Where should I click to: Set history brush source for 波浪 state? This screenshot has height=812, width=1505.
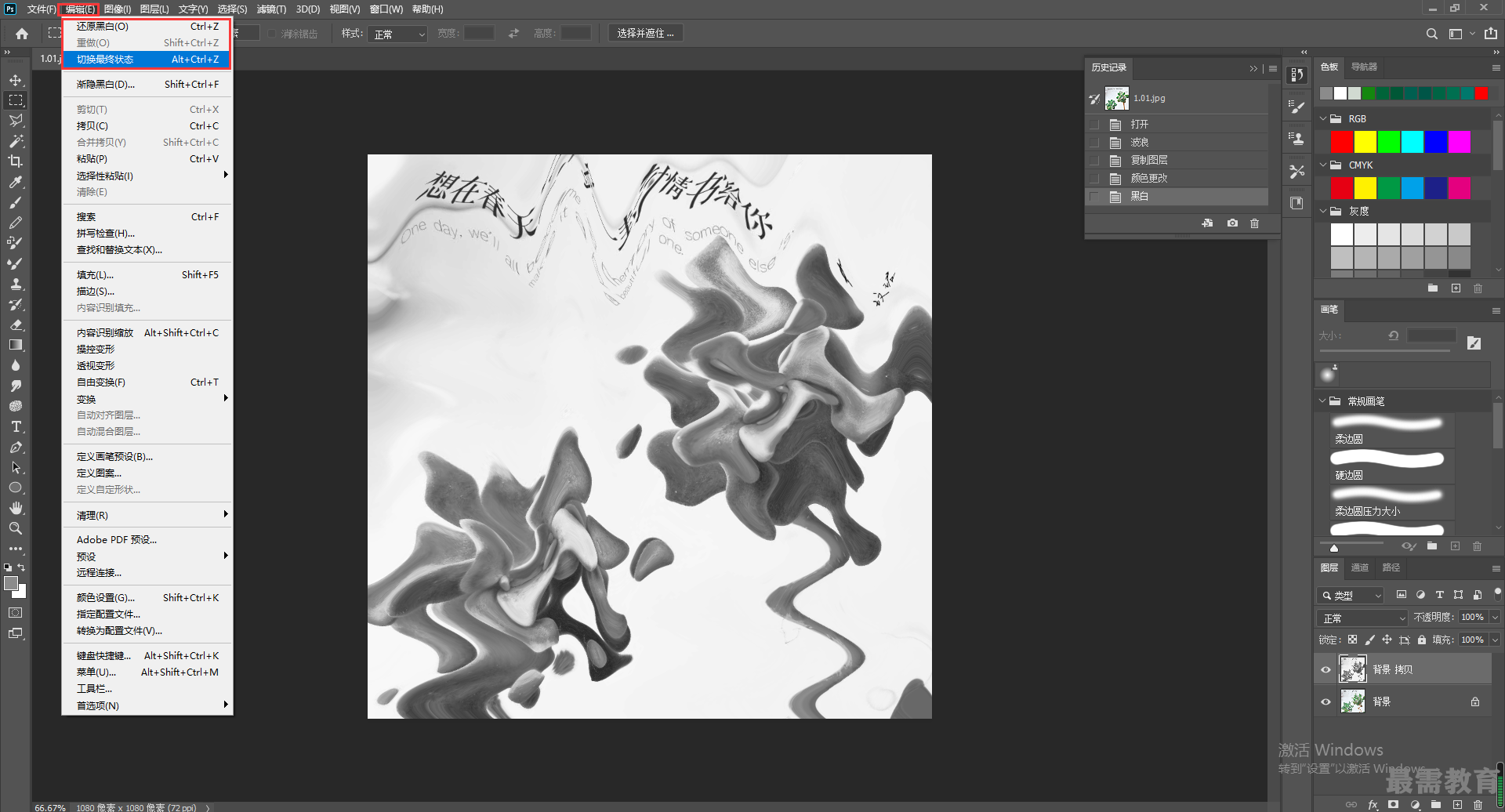1094,142
